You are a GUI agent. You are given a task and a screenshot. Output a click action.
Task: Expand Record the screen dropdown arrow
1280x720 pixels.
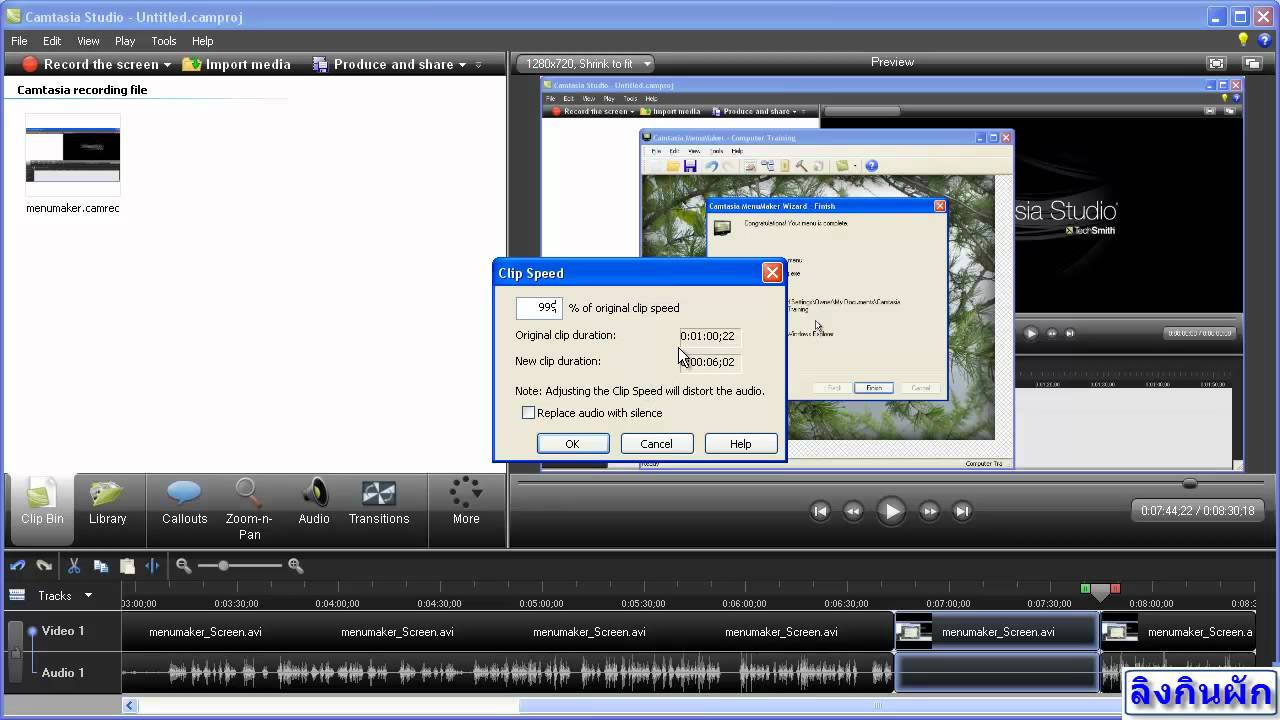tap(167, 65)
